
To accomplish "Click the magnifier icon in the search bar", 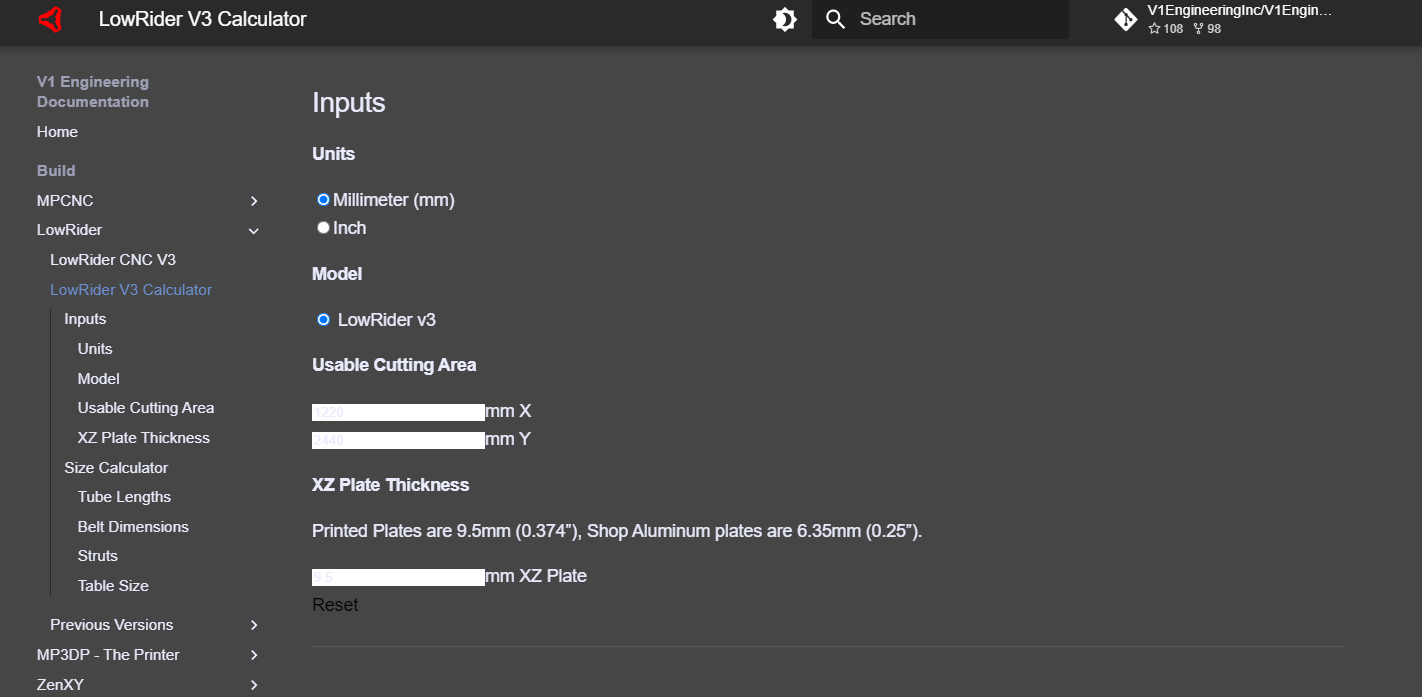I will tap(835, 18).
